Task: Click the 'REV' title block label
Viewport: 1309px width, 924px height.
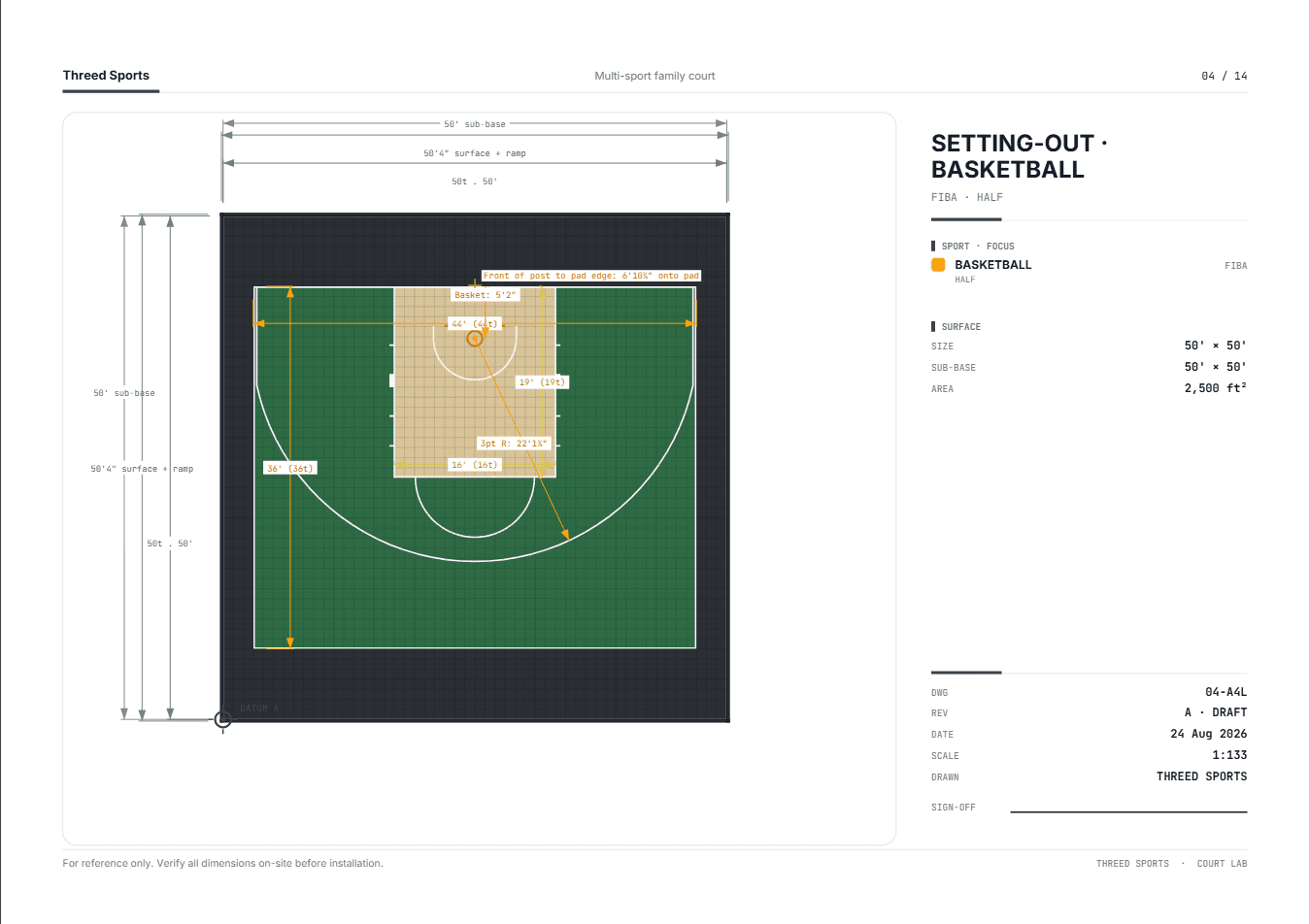Action: (x=939, y=713)
